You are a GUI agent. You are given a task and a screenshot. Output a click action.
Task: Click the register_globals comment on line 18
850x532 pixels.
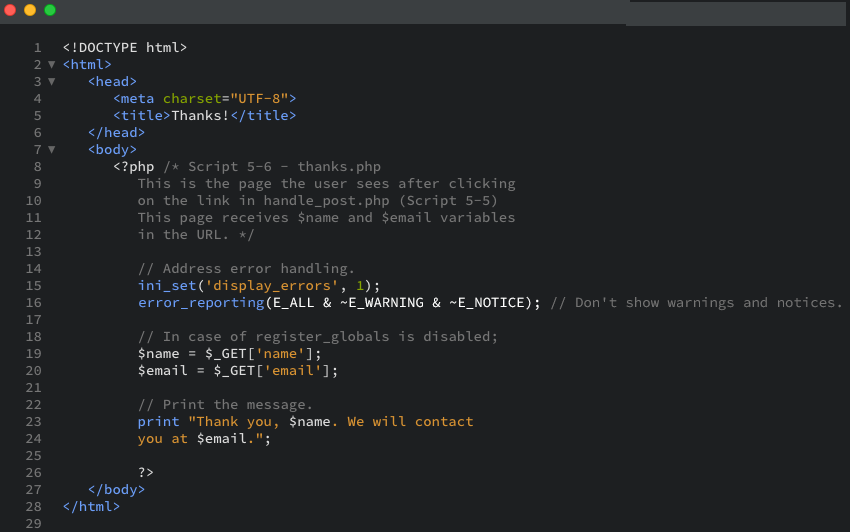[318, 337]
